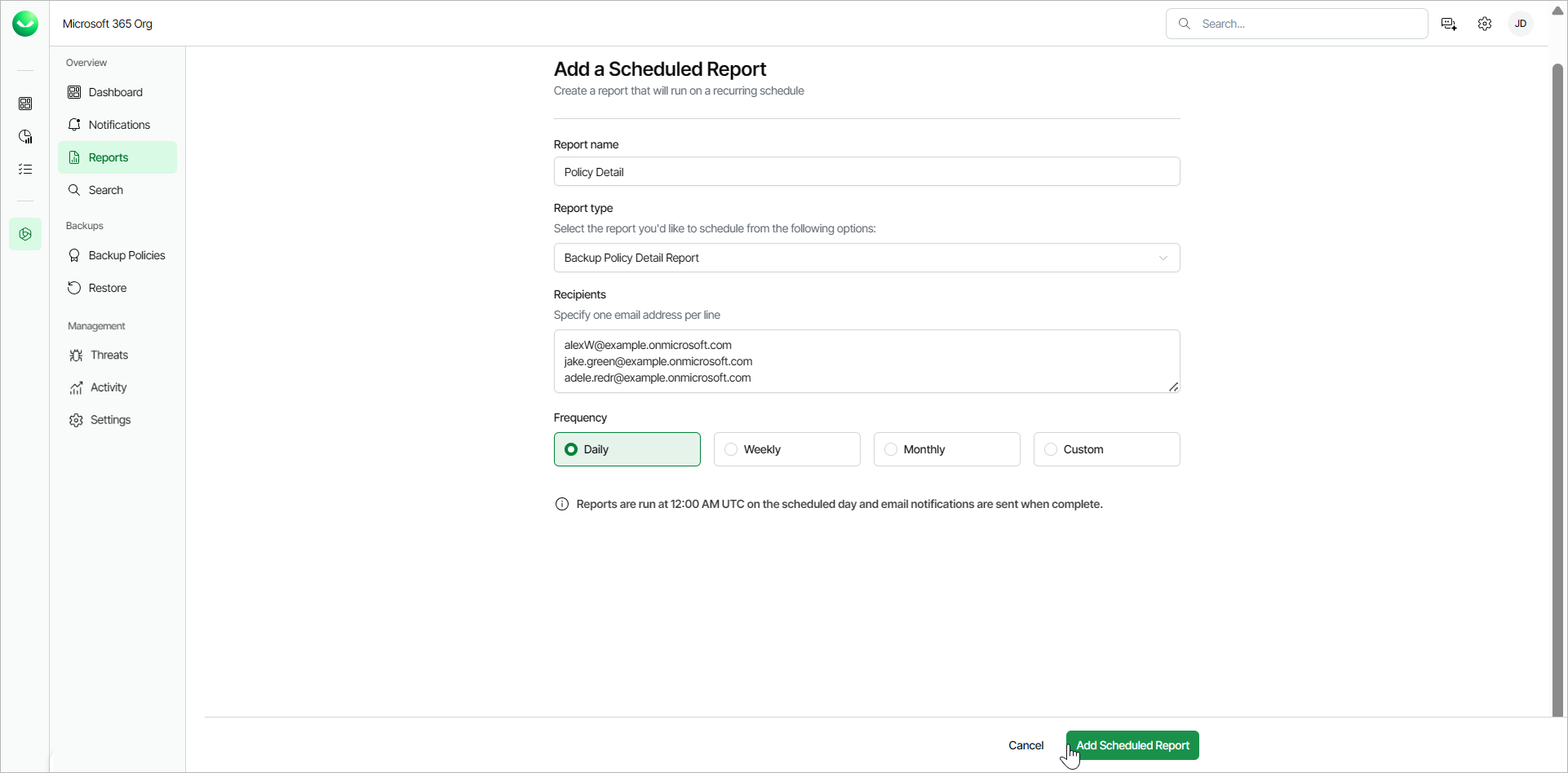1568x773 pixels.
Task: Open the dashboard grid icon in left rail
Action: (25, 104)
